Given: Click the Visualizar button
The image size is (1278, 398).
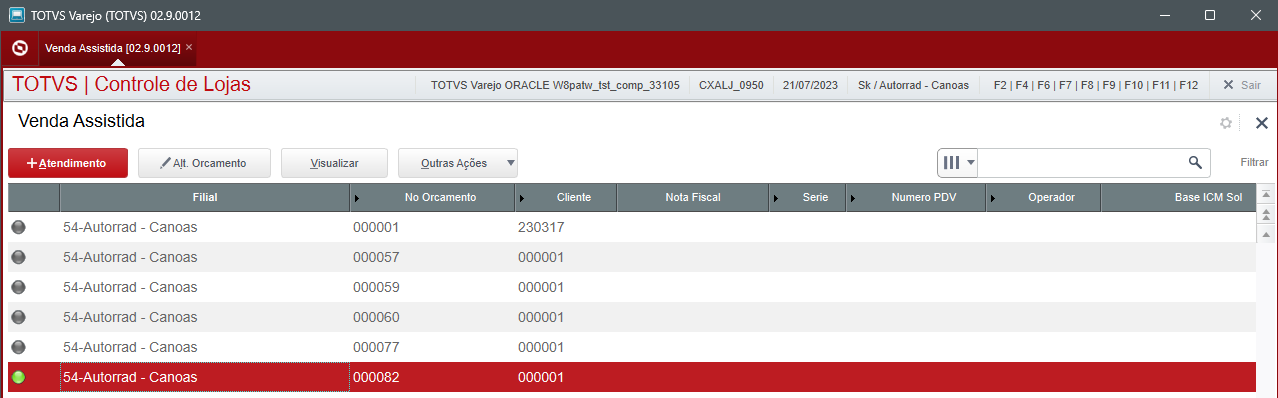Looking at the screenshot, I should (334, 162).
